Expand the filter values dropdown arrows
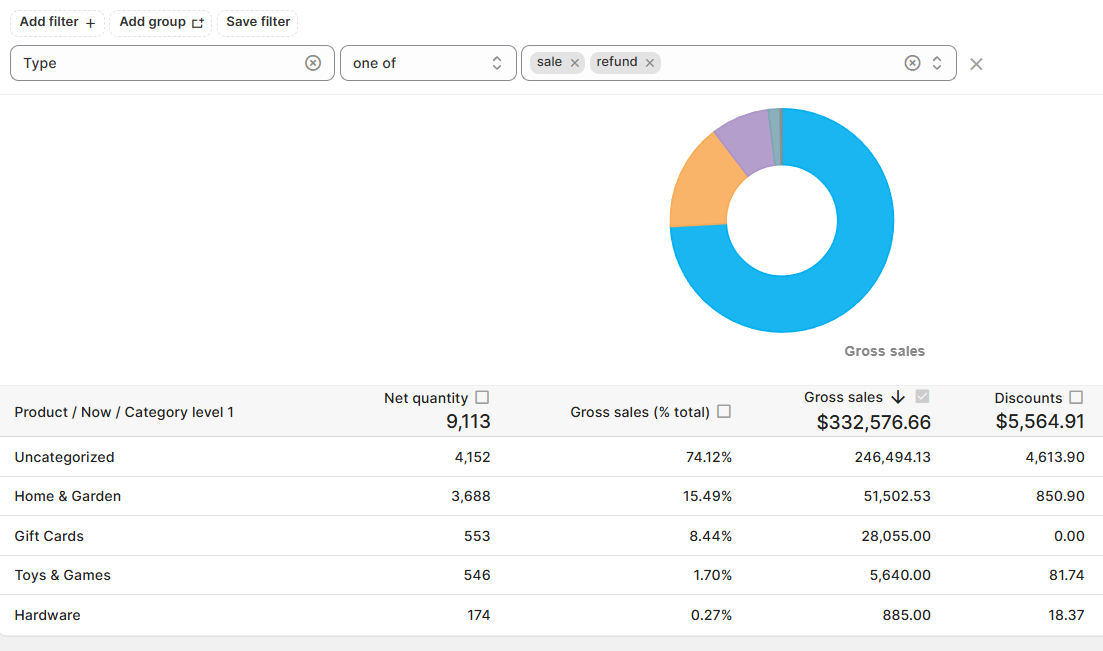 click(x=937, y=63)
